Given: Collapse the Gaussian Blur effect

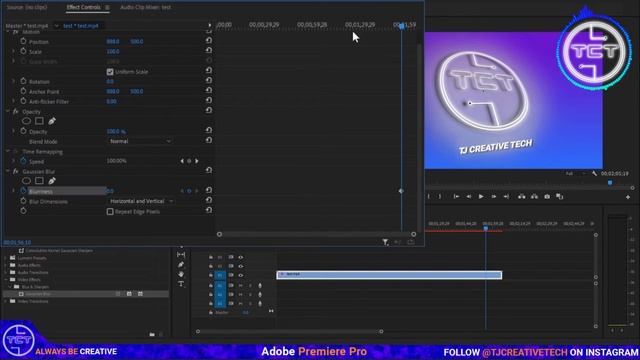Looking at the screenshot, I should click(7, 171).
